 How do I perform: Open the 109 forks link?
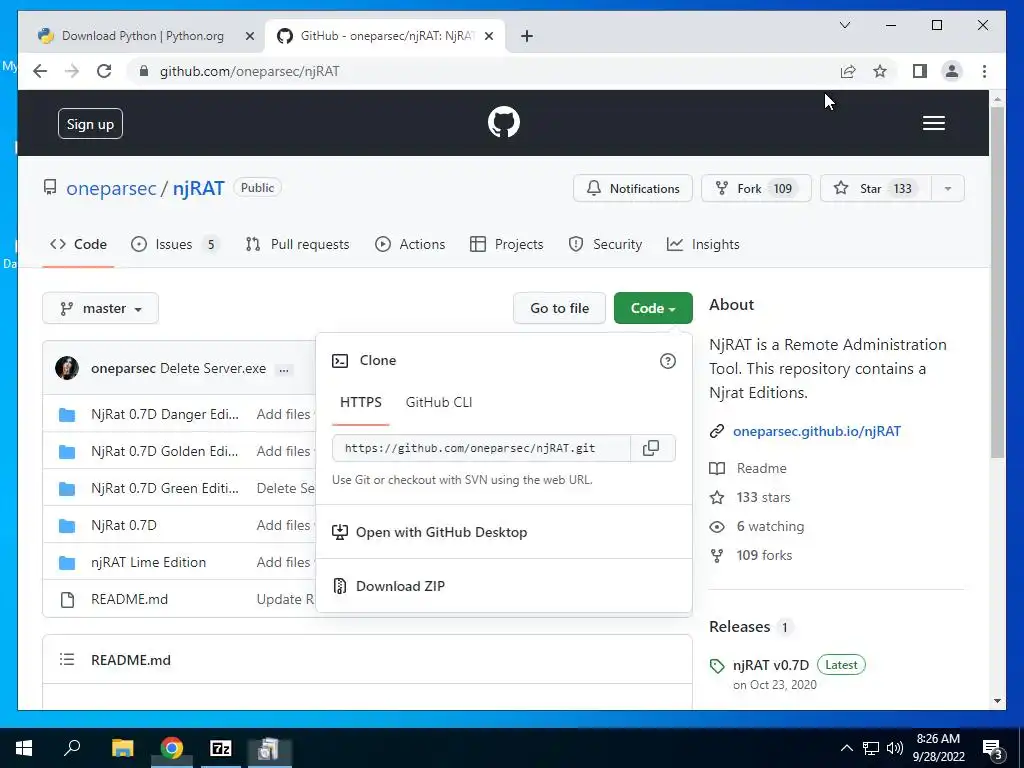coord(764,555)
